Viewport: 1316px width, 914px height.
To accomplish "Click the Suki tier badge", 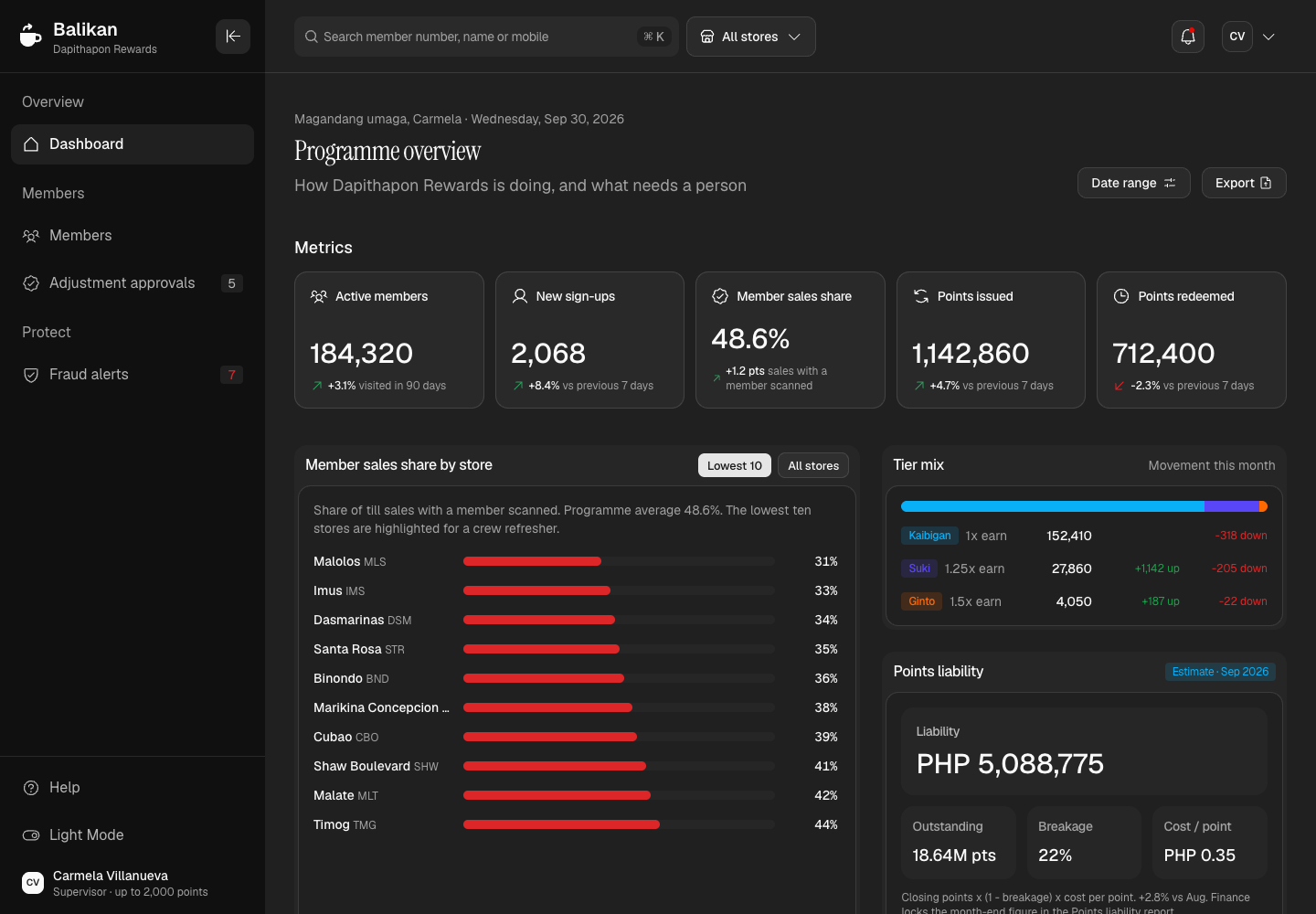I will 919,569.
